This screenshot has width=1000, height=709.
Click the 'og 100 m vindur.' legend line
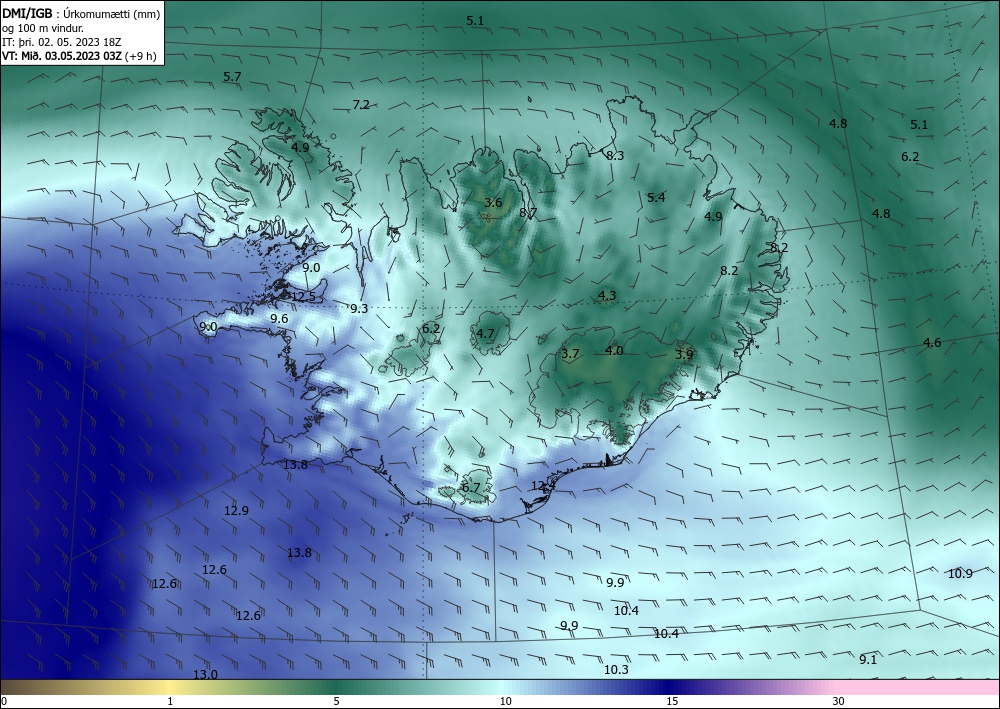(43, 28)
